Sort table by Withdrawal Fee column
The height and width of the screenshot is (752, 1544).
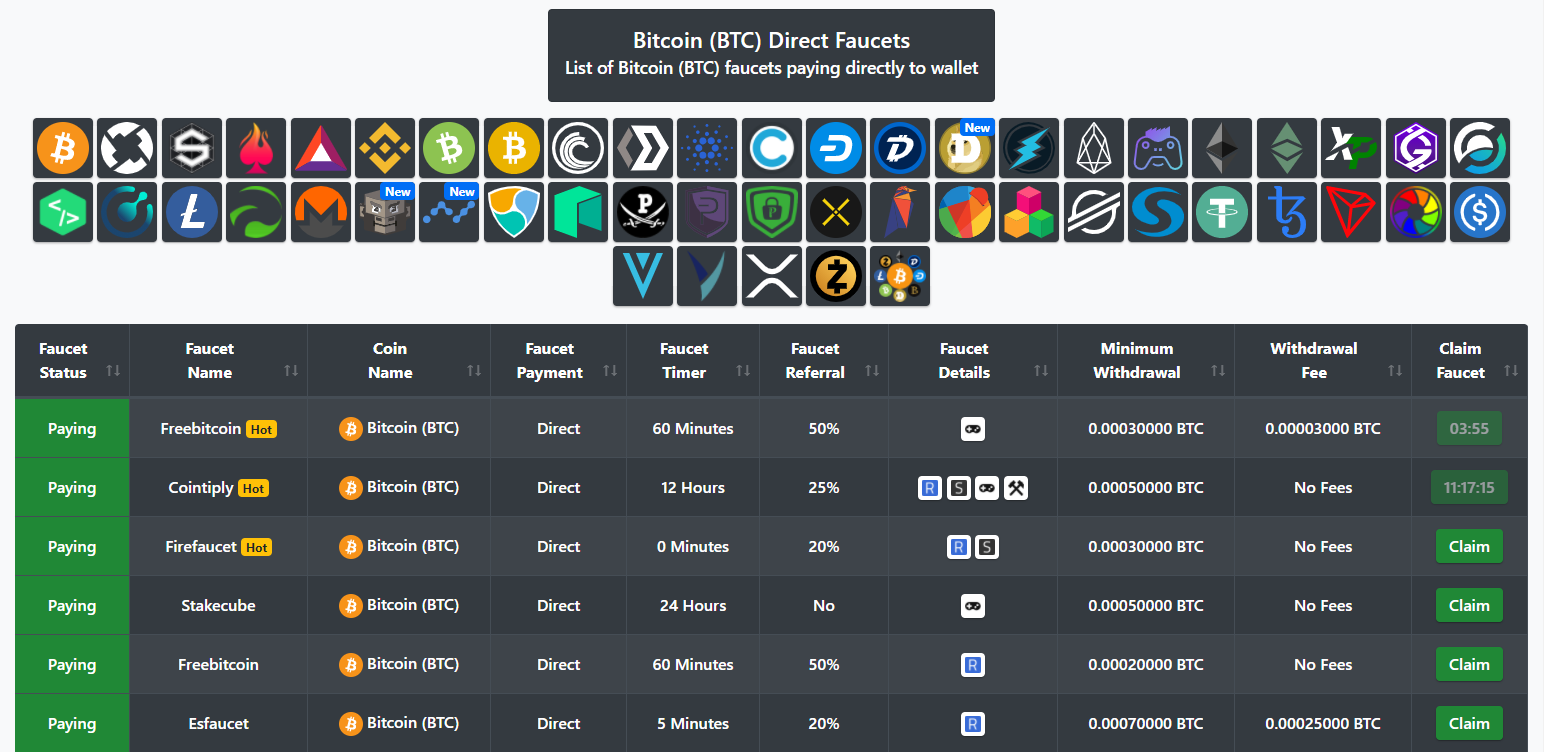pyautogui.click(x=1323, y=361)
